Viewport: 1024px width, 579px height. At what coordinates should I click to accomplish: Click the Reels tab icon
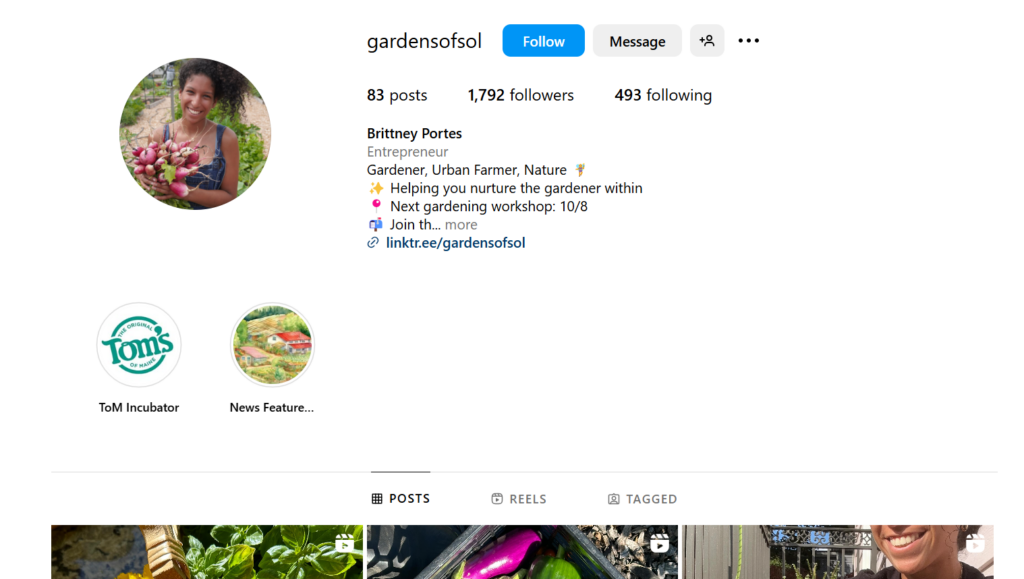[x=497, y=499]
